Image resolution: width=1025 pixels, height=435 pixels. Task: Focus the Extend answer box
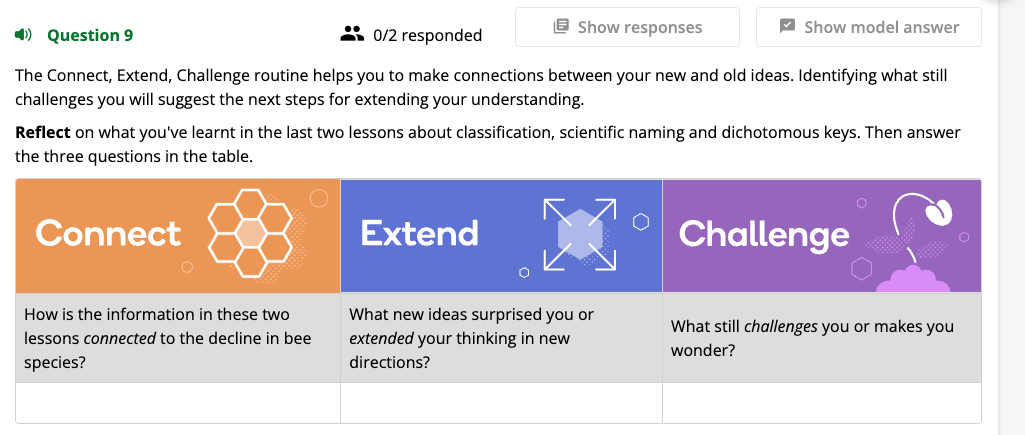(501, 403)
